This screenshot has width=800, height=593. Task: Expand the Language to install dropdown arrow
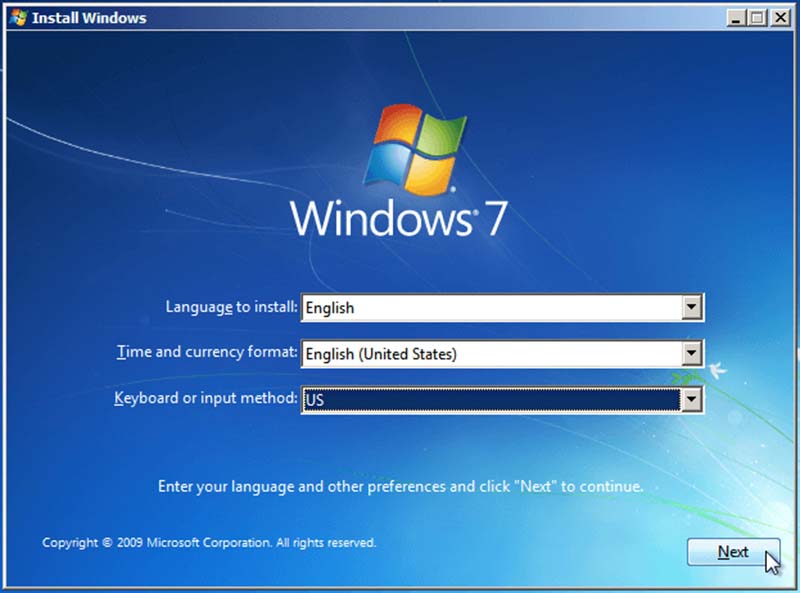pyautogui.click(x=691, y=307)
